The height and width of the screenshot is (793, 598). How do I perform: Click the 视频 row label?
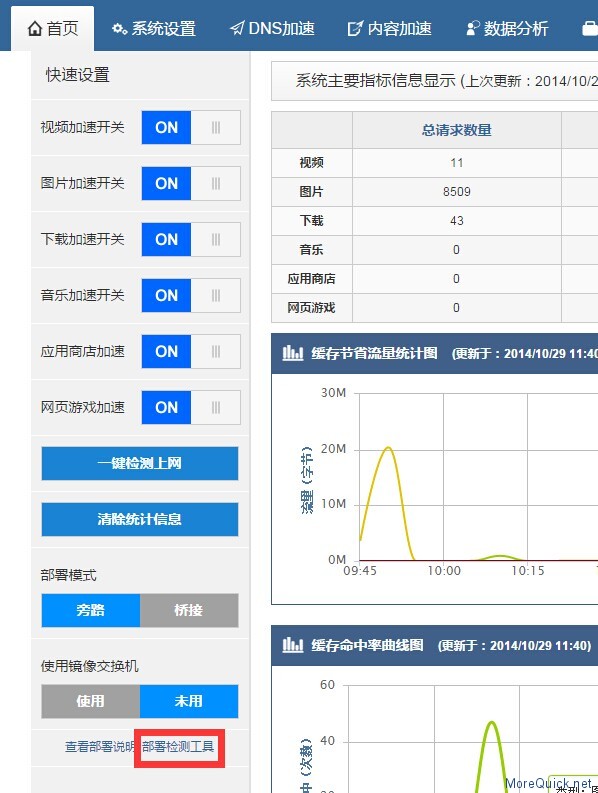coord(312,163)
